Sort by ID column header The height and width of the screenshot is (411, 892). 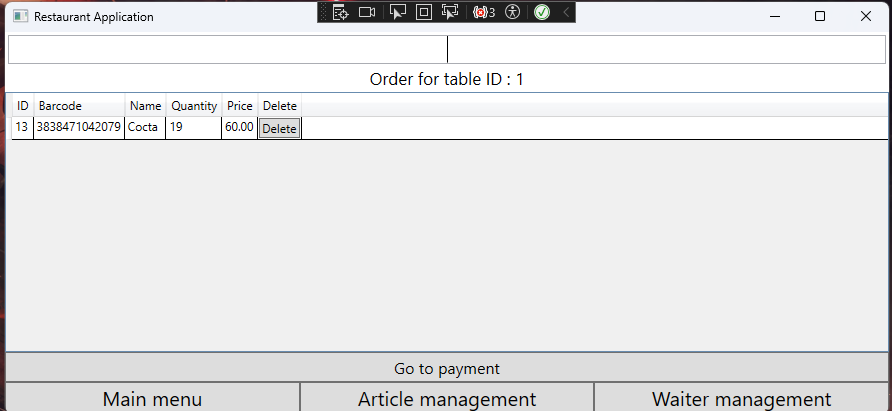click(x=23, y=106)
